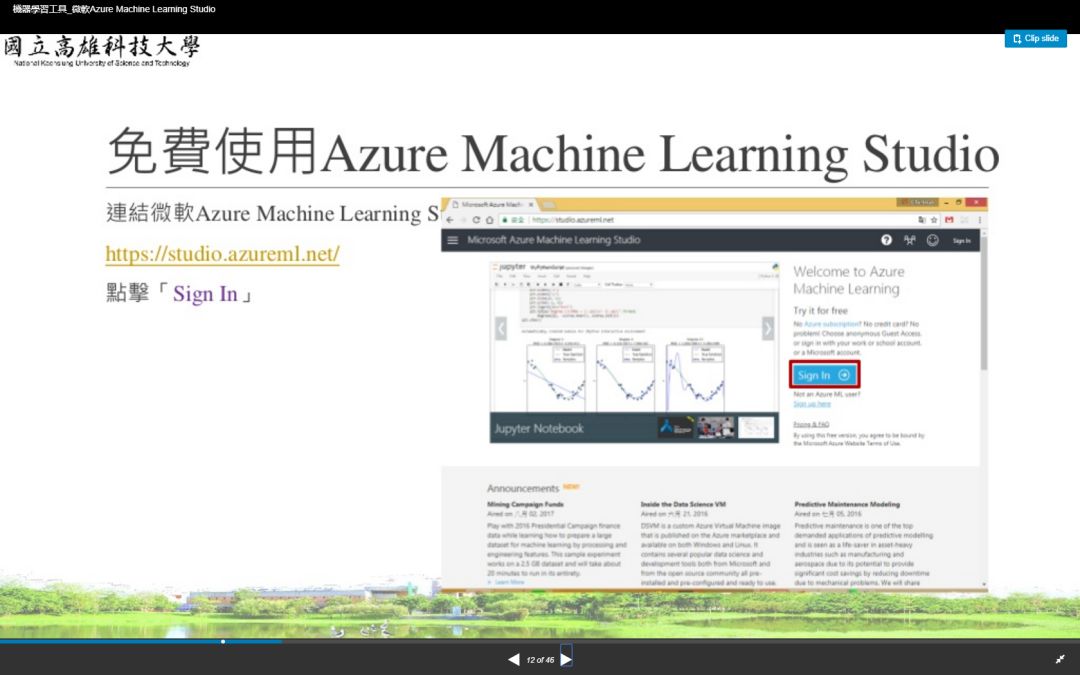The width and height of the screenshot is (1080, 675).
Task: Click the carousel right chevron on the Jupyter preview
Action: [767, 329]
